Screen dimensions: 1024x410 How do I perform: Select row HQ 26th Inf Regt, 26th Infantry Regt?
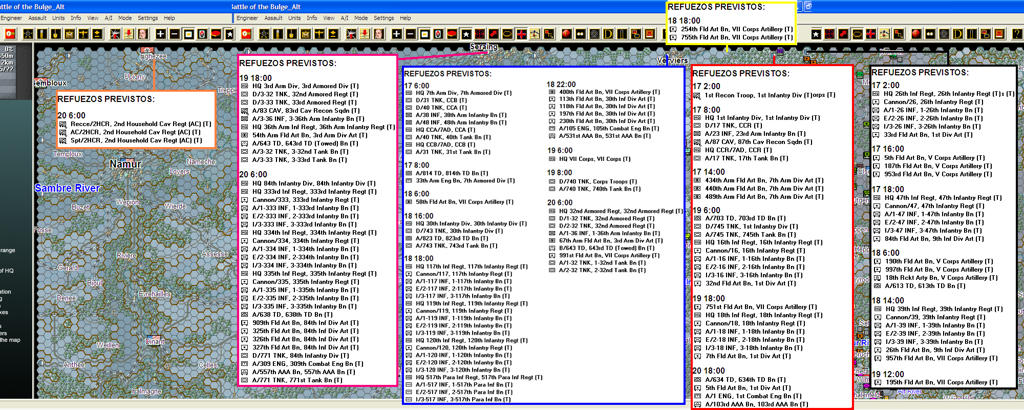point(944,94)
